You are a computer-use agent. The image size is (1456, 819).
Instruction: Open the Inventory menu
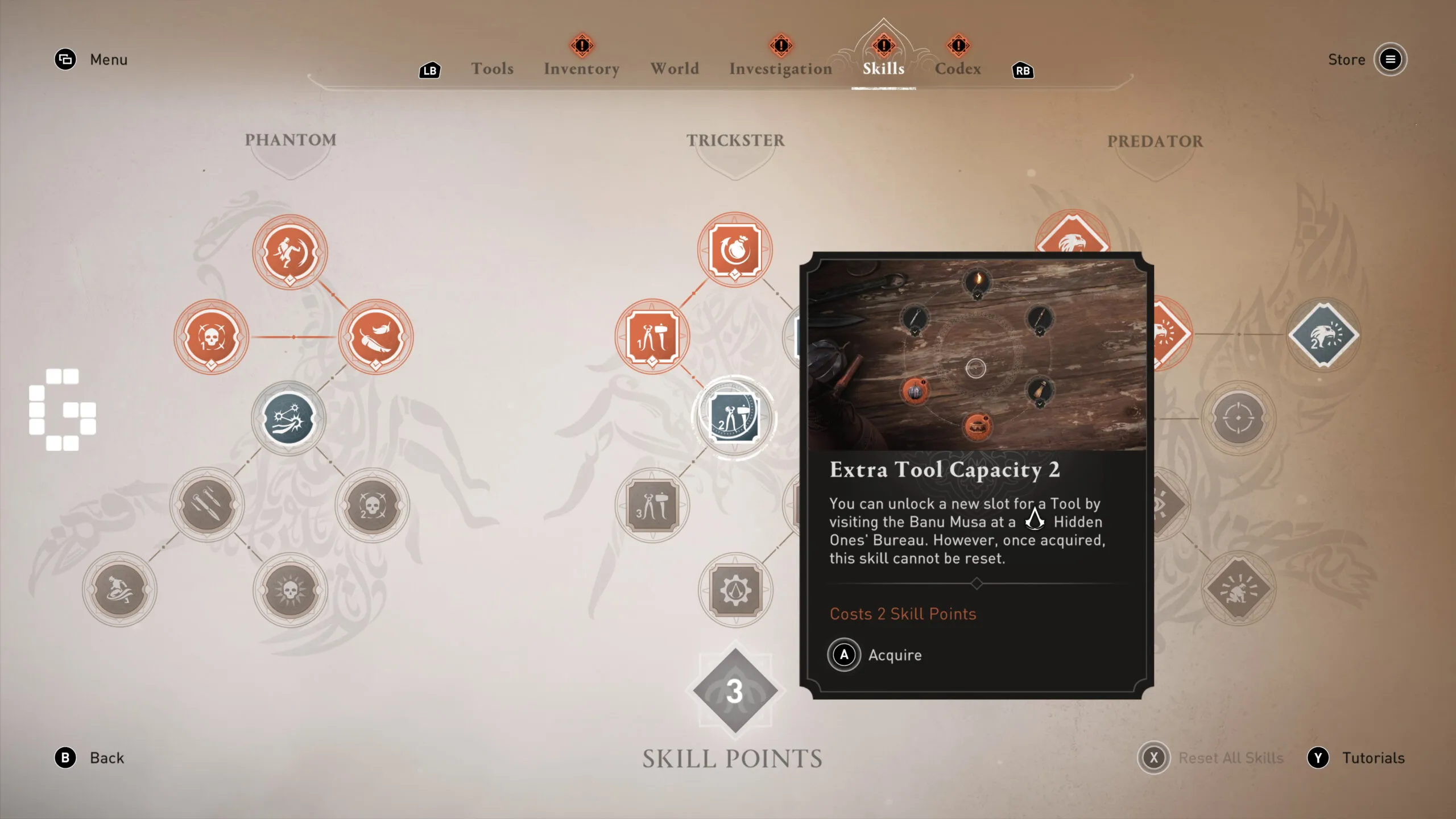(582, 67)
